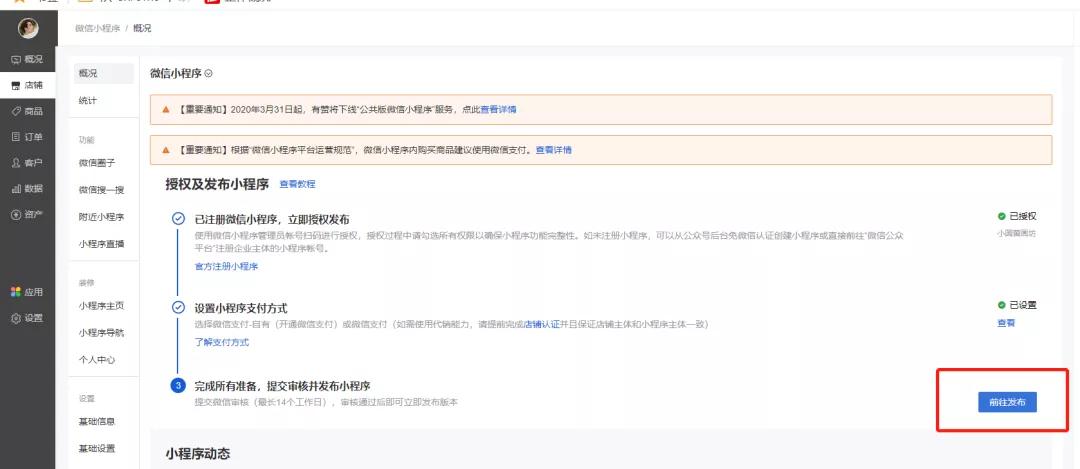Click 查看详情 in the 微信支付 notice
1080x469 pixels.
click(553, 150)
